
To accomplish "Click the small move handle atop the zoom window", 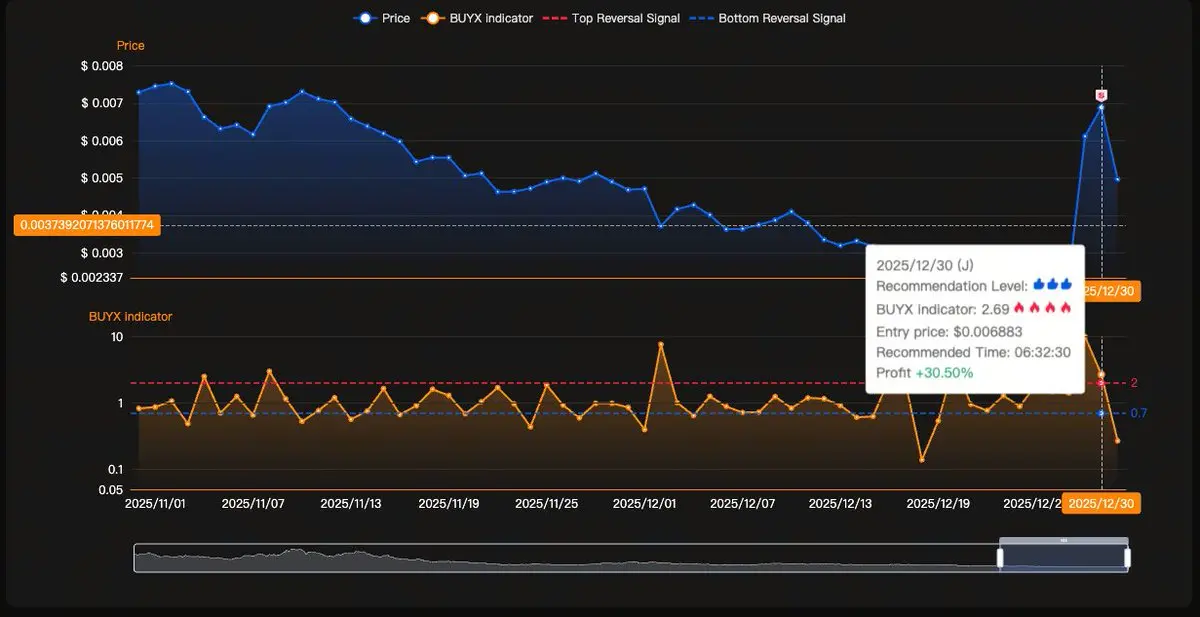I will 1063,540.
